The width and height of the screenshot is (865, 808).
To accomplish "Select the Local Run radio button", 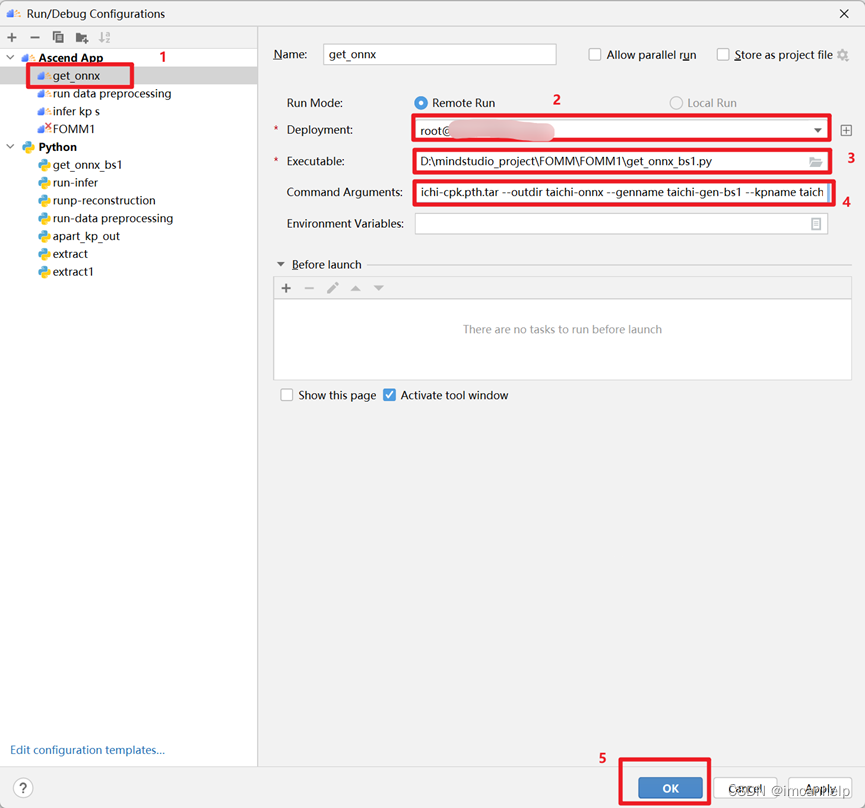I will pos(677,101).
